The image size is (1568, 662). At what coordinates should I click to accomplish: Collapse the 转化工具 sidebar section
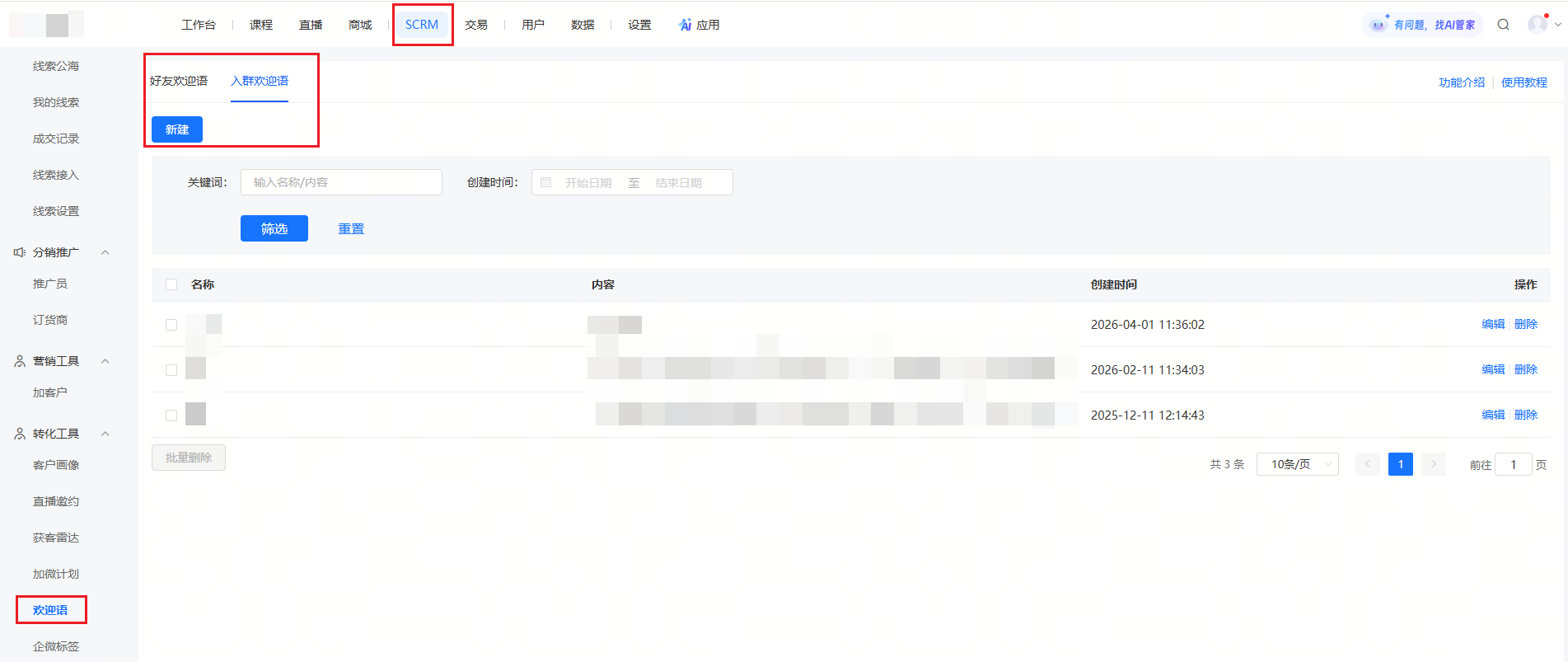[105, 434]
